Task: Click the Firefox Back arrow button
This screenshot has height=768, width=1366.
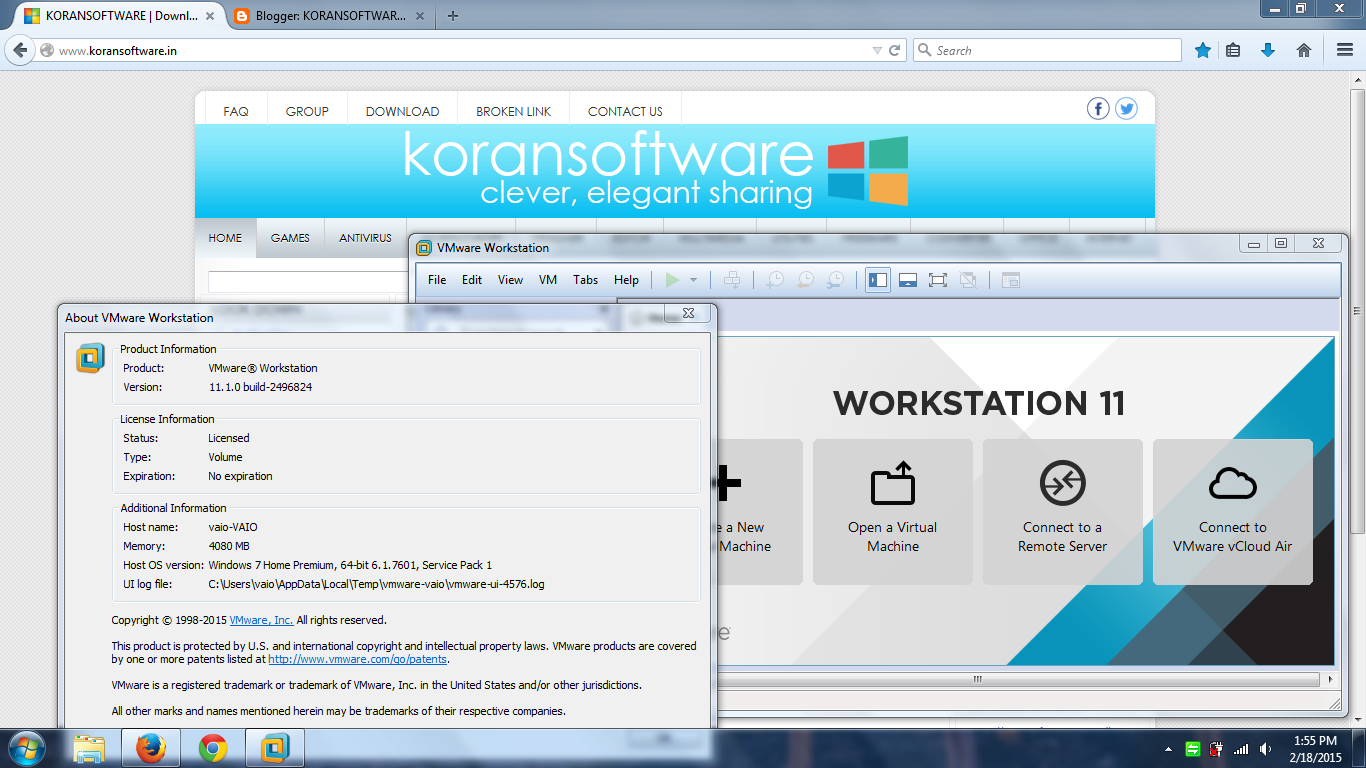Action: pyautogui.click(x=20, y=50)
